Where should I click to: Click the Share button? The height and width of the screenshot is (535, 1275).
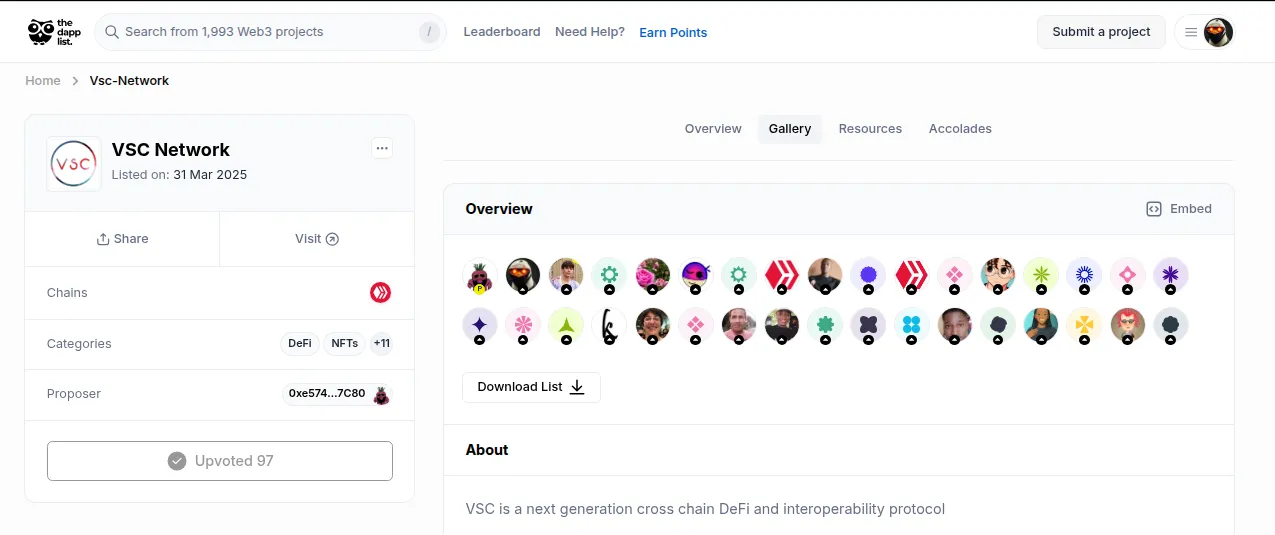point(122,239)
